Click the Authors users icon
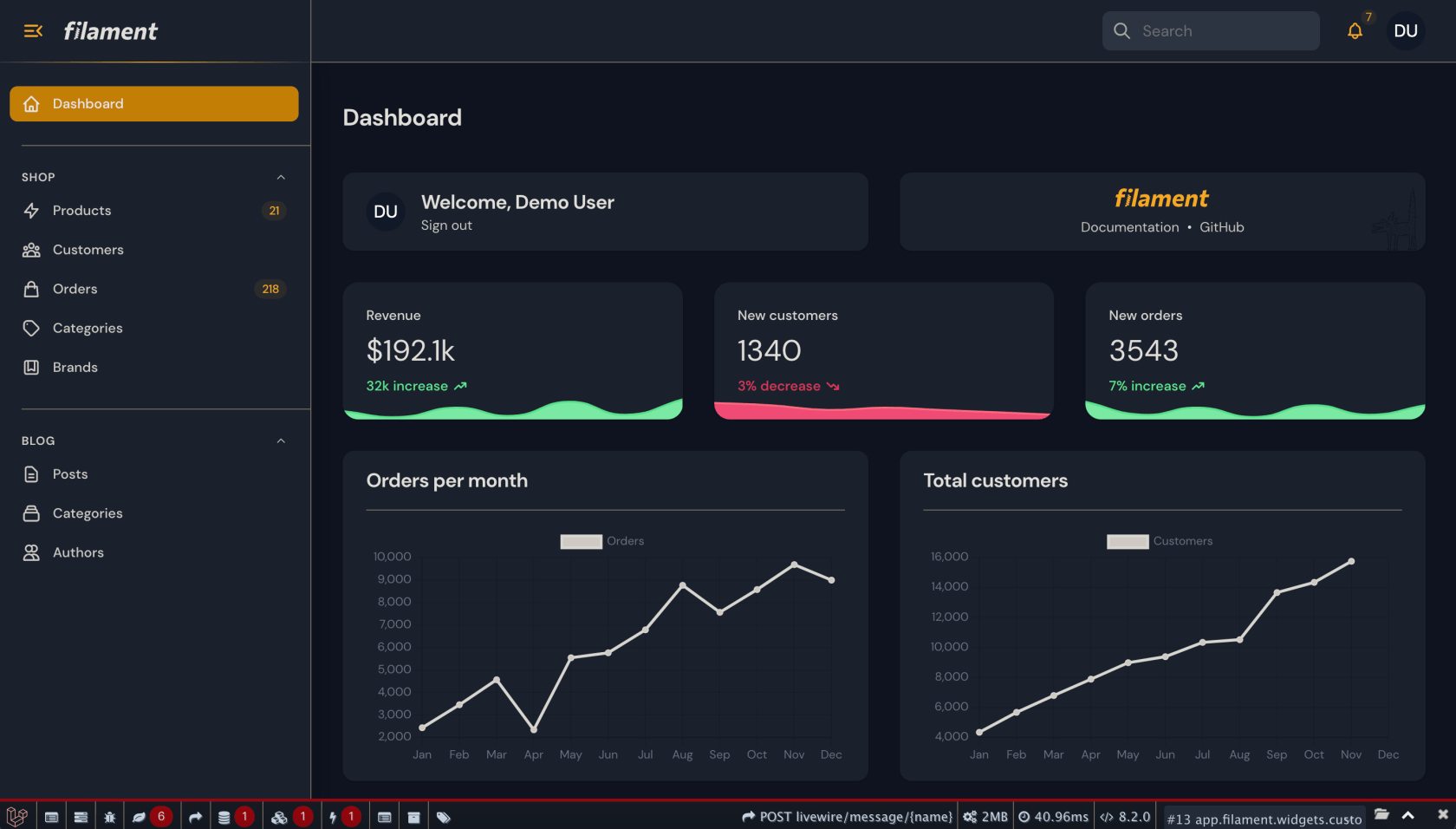1456x829 pixels. point(31,552)
